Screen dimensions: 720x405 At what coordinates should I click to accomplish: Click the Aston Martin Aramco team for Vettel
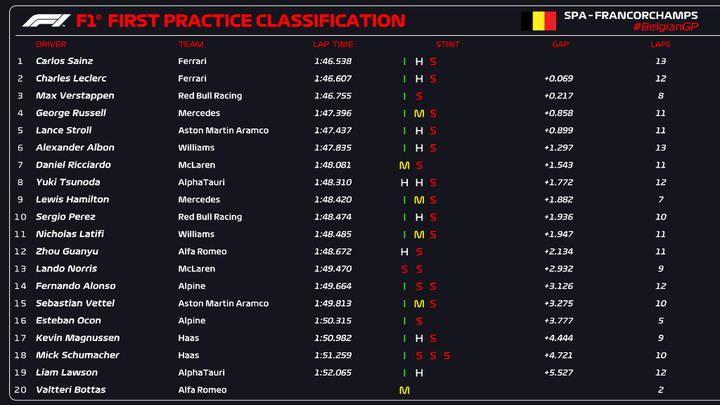[223, 304]
